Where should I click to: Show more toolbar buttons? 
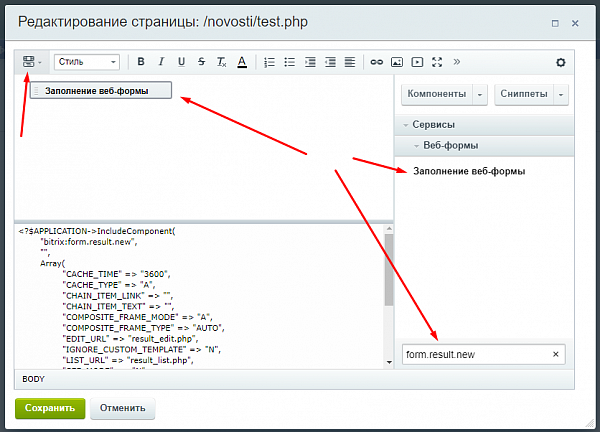(x=457, y=62)
